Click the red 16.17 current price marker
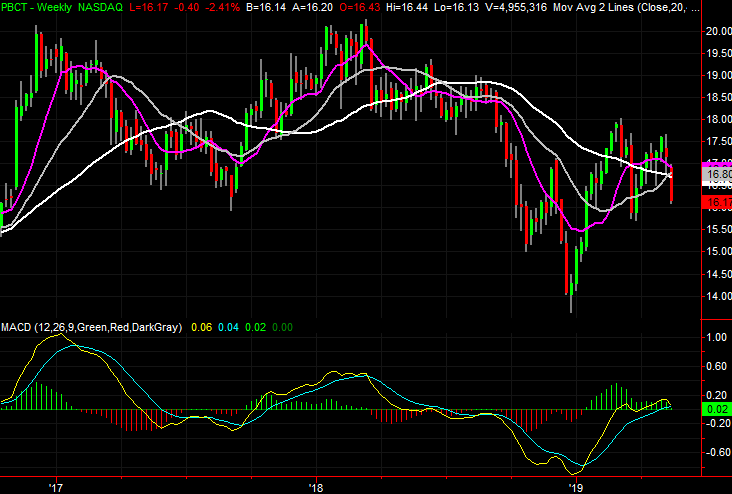Viewport: 732px width, 494px height. coord(716,203)
